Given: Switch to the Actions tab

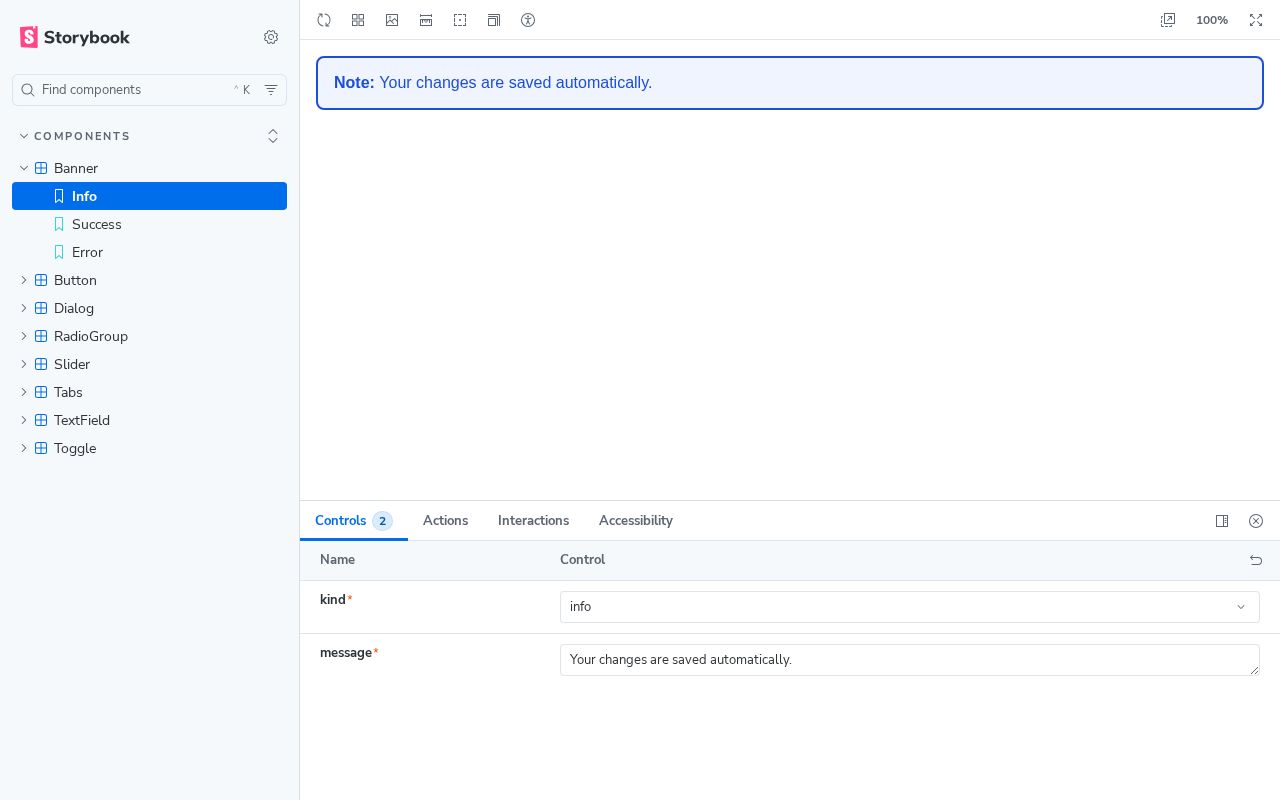Looking at the screenshot, I should 445,521.
